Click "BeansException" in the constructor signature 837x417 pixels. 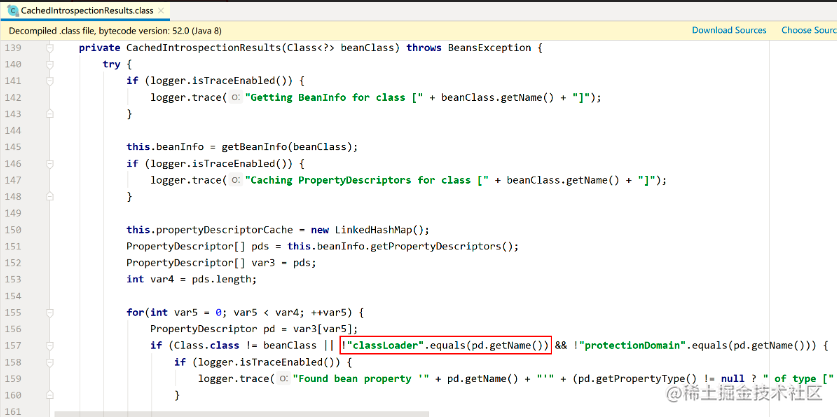tap(489, 48)
